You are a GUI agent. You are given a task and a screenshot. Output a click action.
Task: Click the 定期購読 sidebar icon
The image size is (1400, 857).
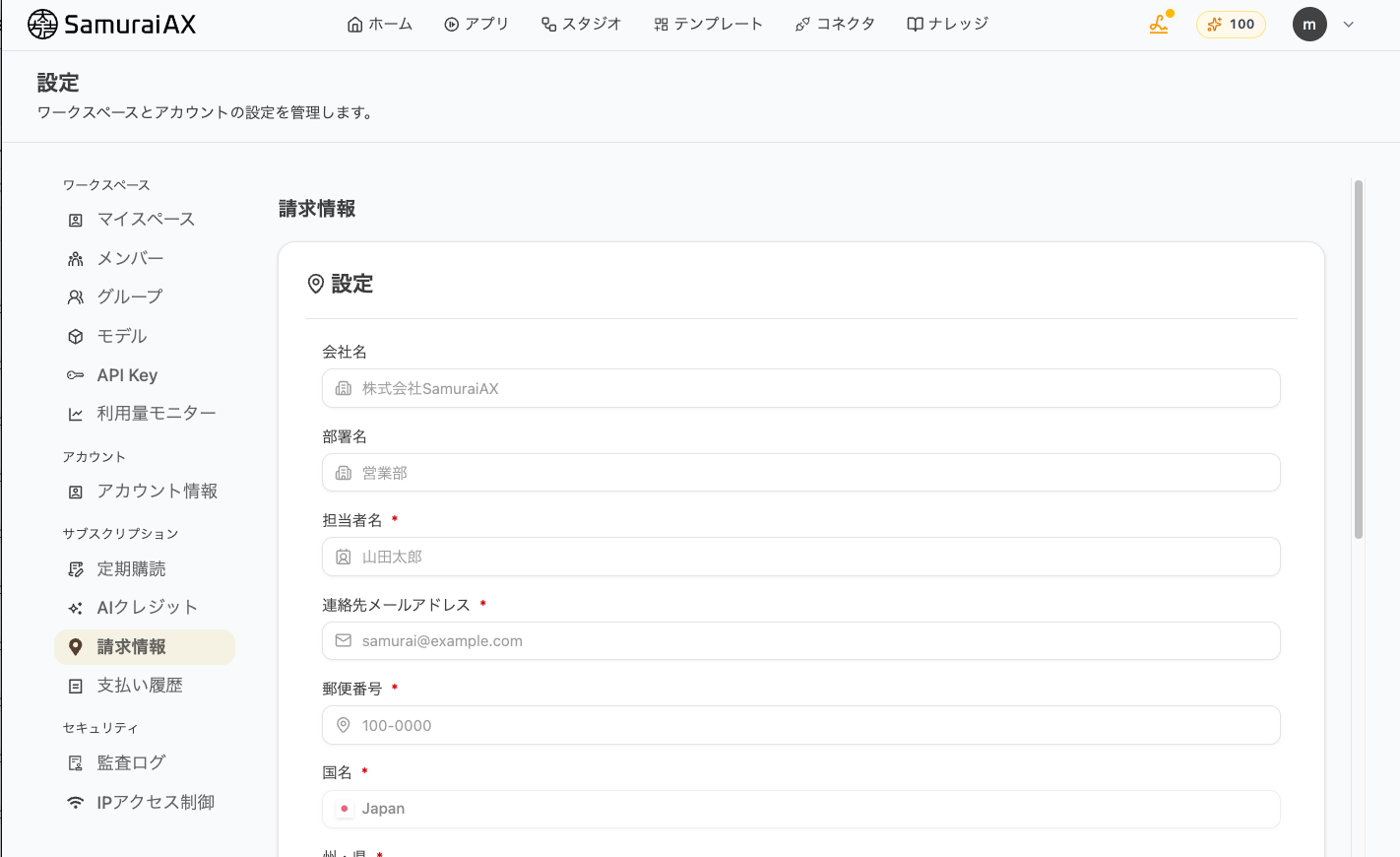(x=76, y=569)
